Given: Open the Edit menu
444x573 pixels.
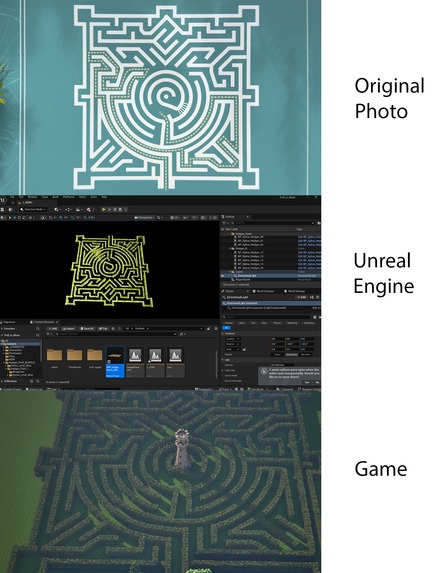Looking at the screenshot, I should point(21,197).
